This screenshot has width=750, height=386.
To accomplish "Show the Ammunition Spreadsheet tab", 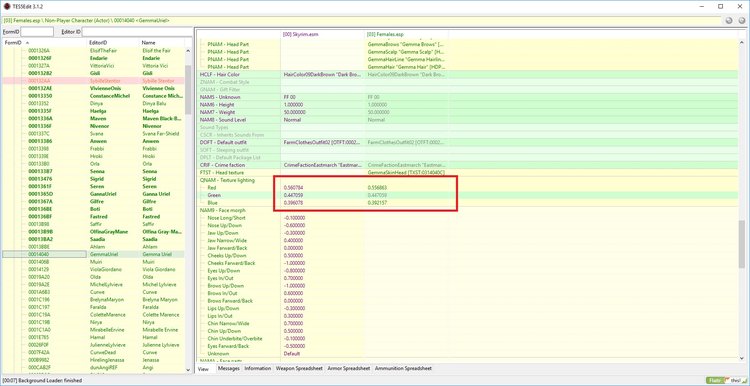I will pyautogui.click(x=403, y=369).
